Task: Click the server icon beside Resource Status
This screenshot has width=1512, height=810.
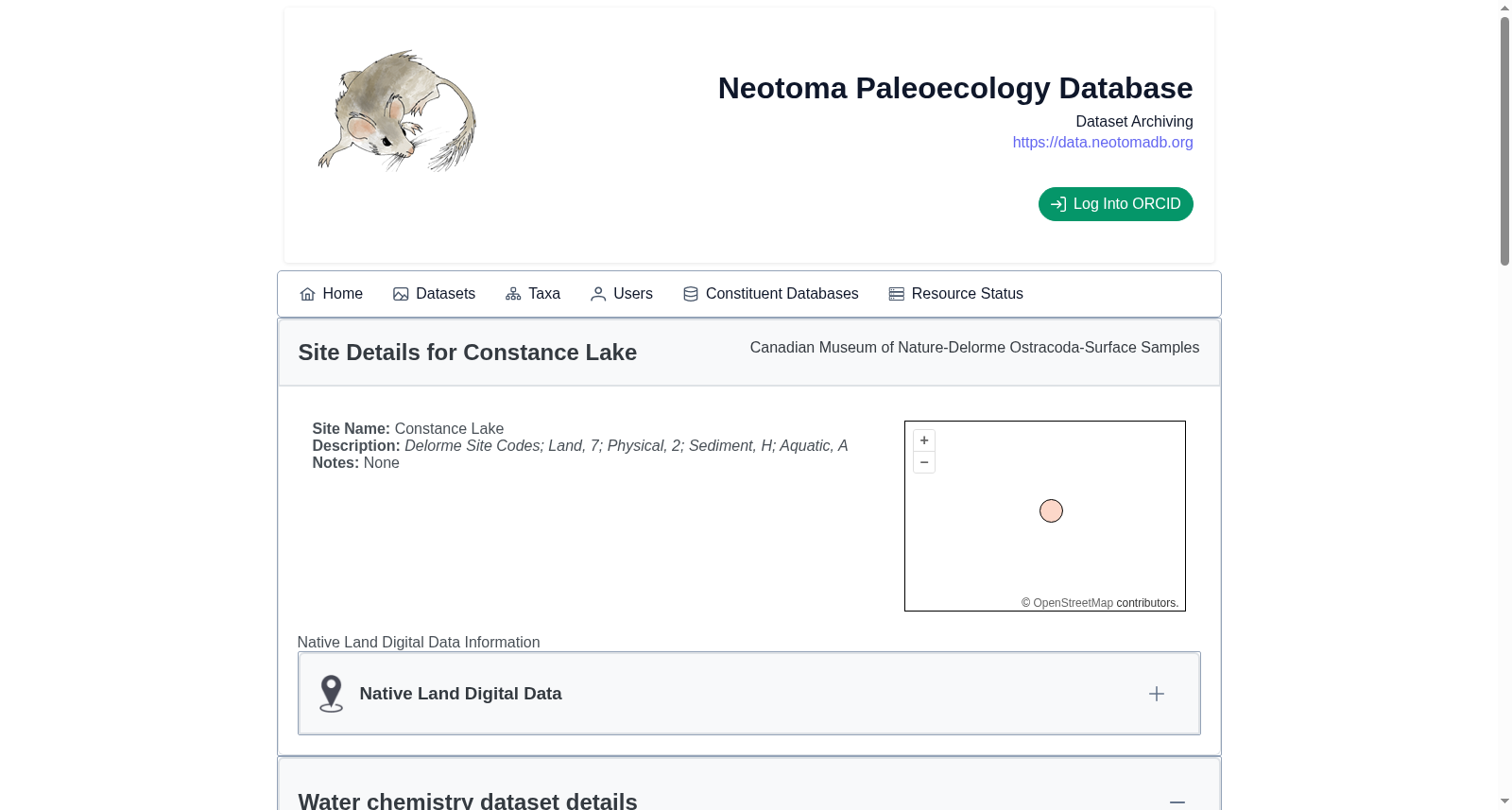Action: pos(897,294)
